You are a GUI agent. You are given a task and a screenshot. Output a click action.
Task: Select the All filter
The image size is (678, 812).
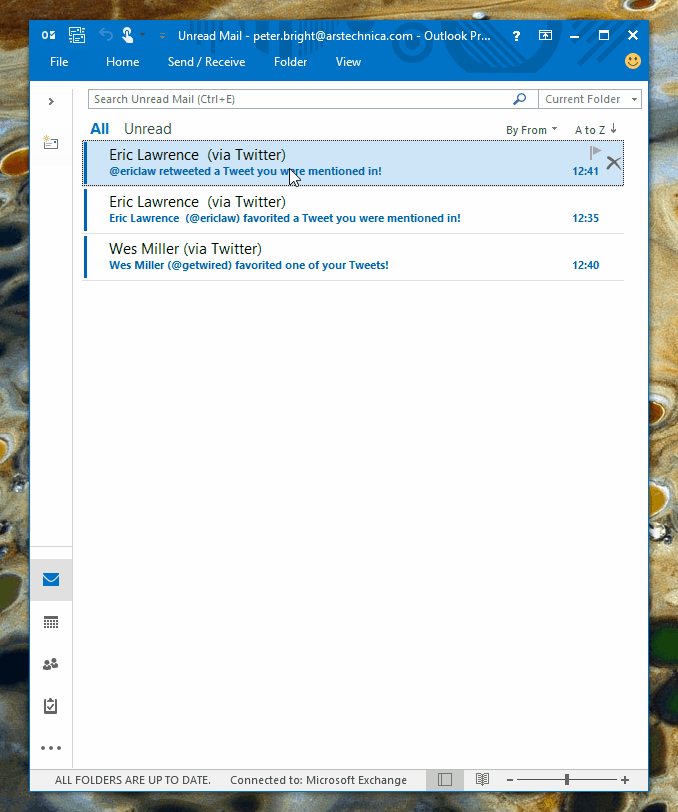click(x=99, y=129)
